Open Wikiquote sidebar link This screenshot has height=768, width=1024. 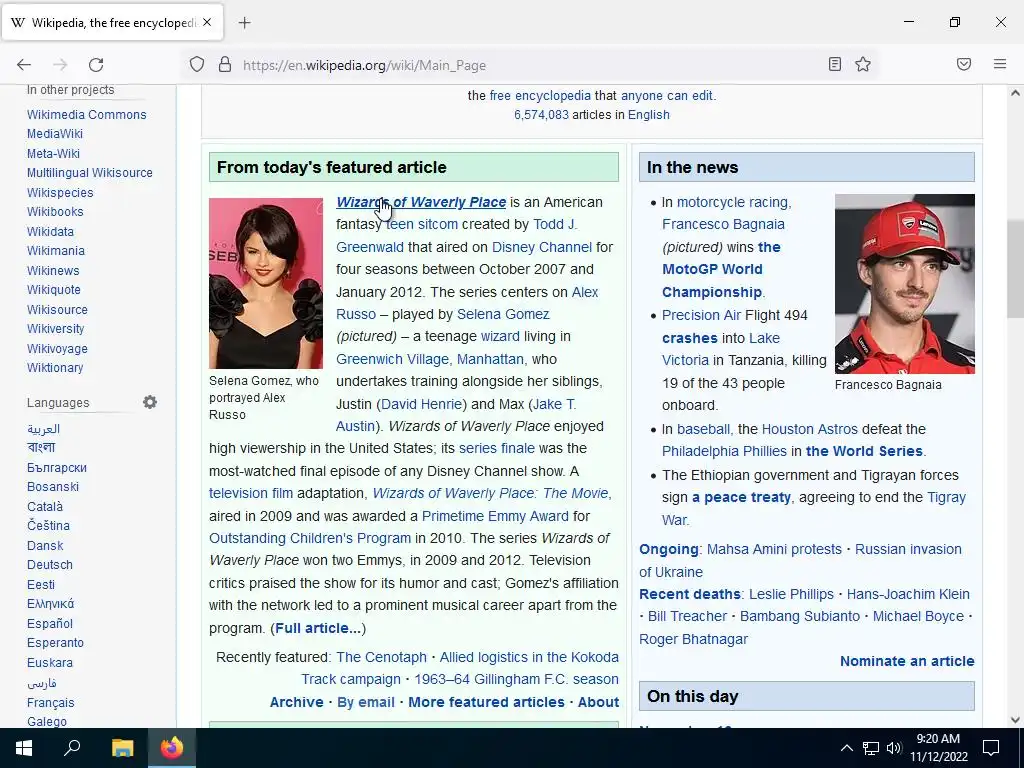click(x=54, y=289)
